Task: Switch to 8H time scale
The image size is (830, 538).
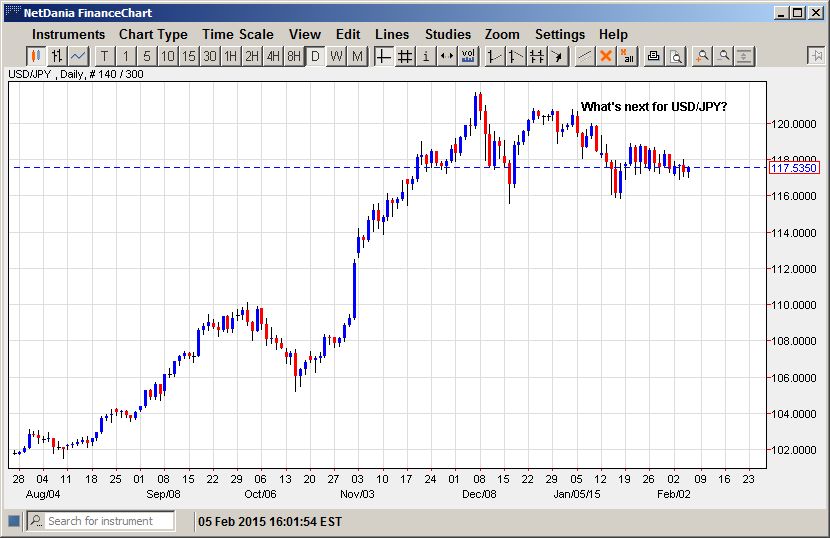Action: pos(294,56)
